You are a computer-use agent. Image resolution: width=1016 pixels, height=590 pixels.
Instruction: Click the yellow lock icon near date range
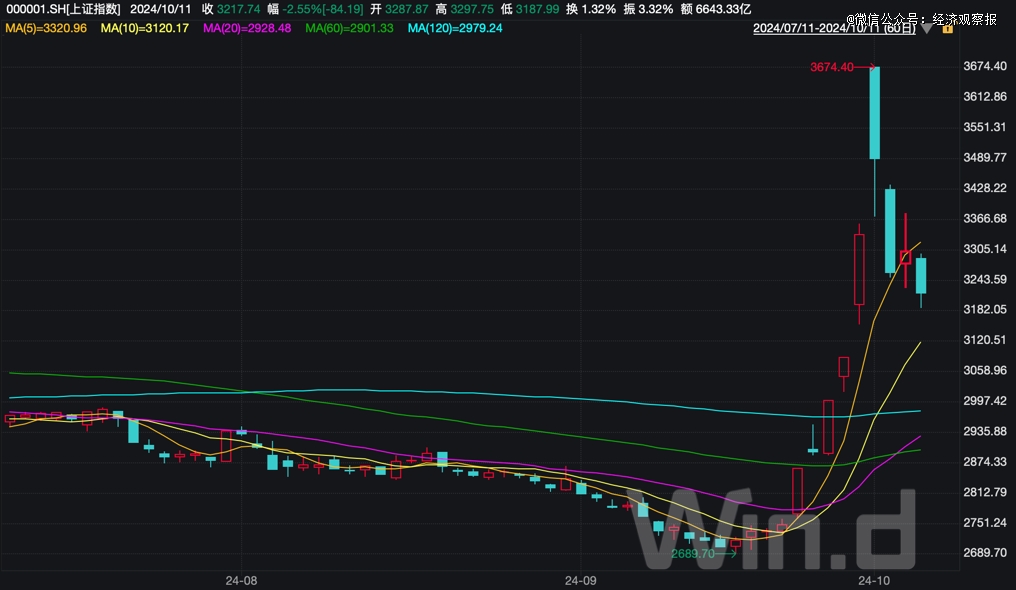tap(945, 28)
